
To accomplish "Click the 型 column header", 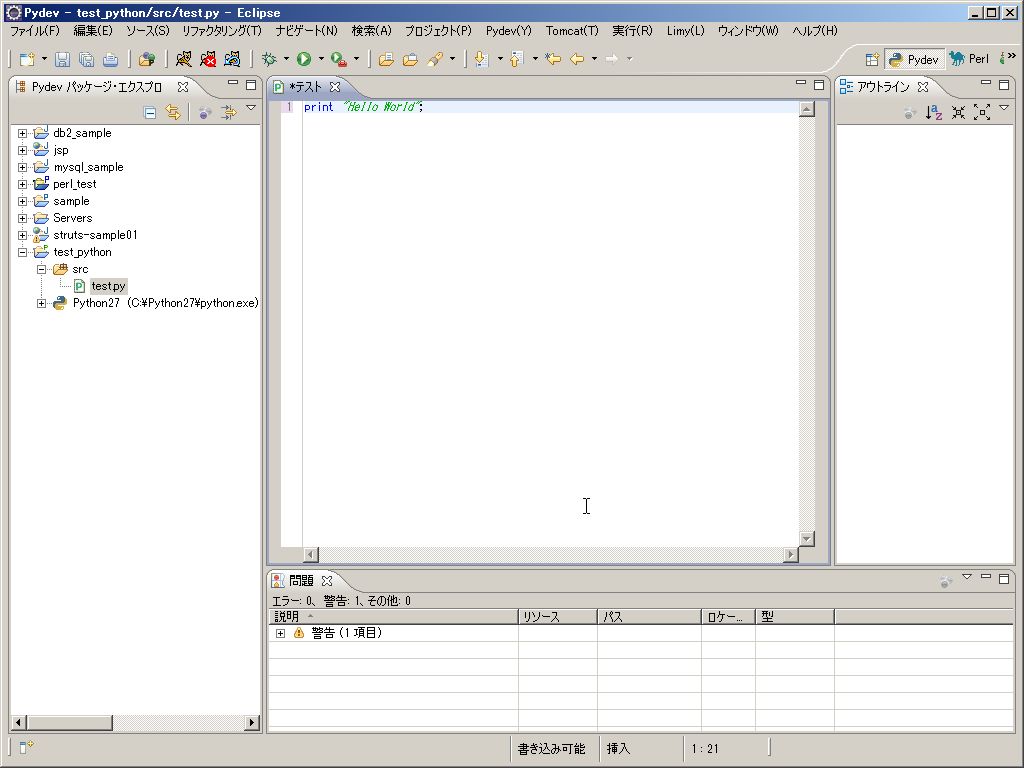I will pos(795,616).
